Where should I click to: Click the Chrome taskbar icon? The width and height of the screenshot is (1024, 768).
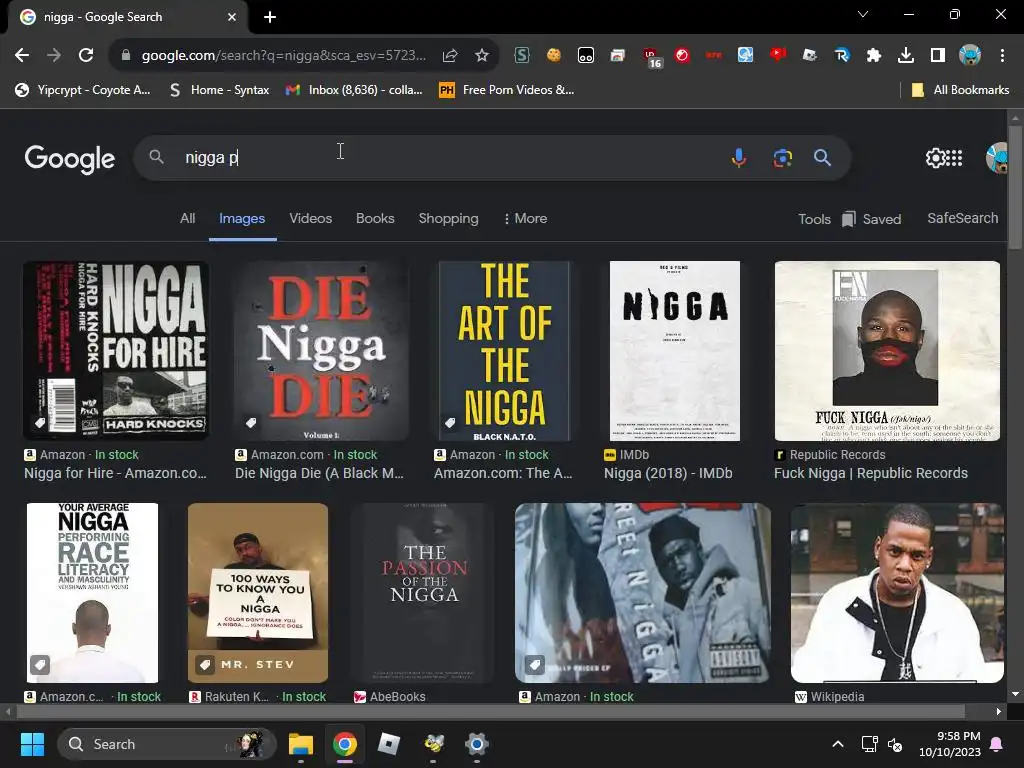(345, 744)
